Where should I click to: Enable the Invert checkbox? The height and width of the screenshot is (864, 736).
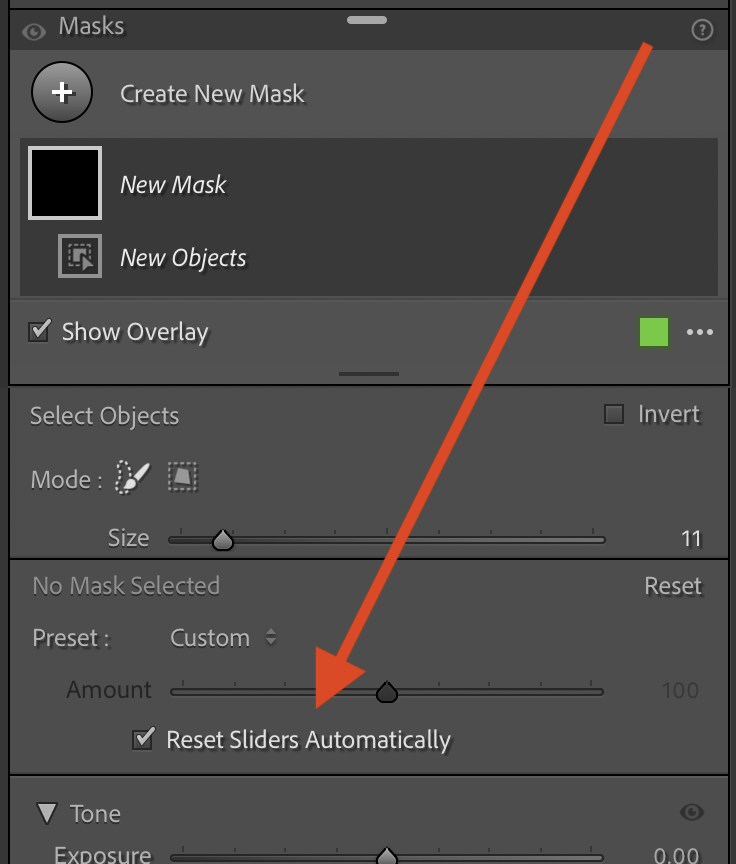point(613,413)
